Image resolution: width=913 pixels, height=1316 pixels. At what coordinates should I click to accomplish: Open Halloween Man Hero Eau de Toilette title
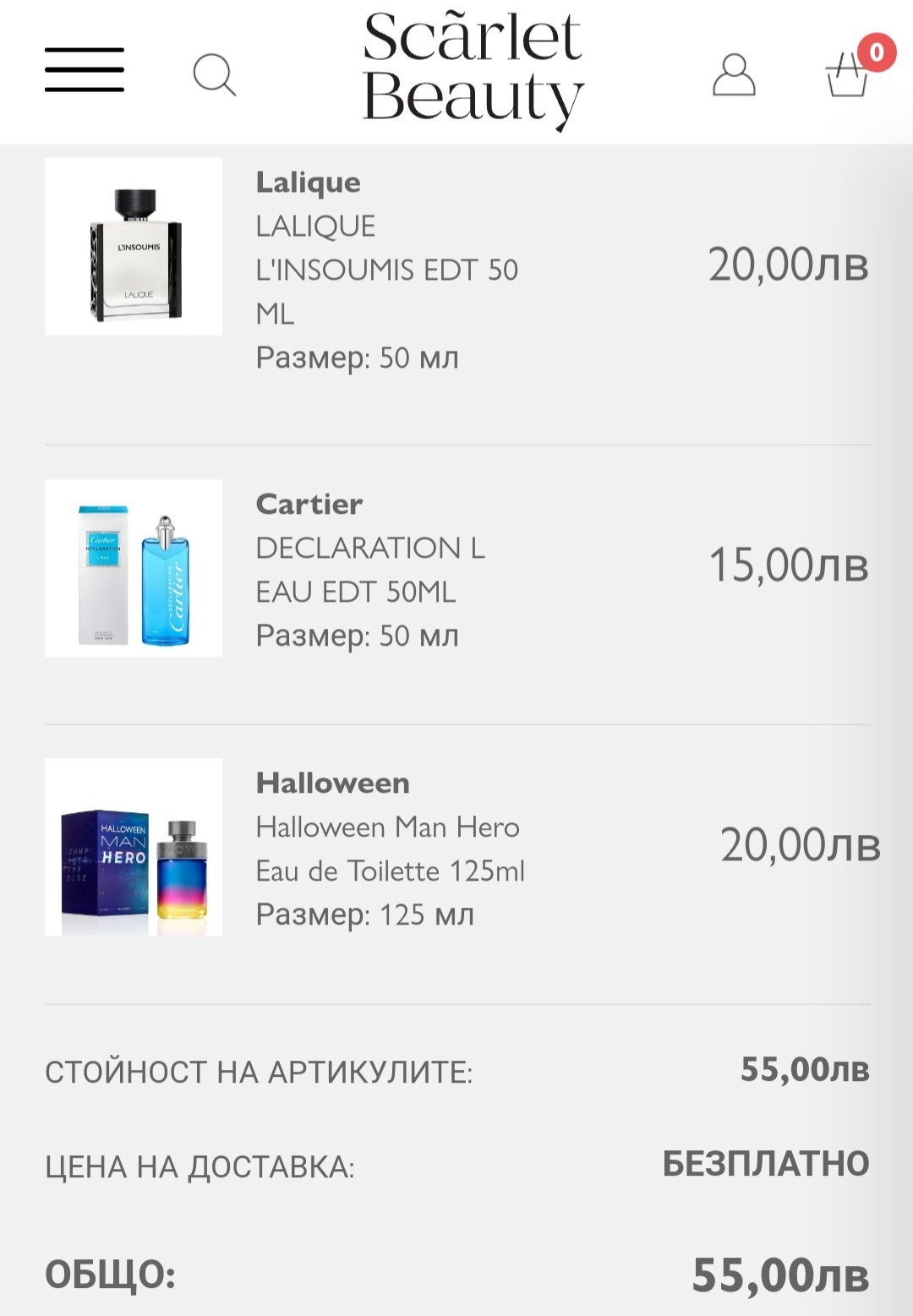(x=390, y=849)
